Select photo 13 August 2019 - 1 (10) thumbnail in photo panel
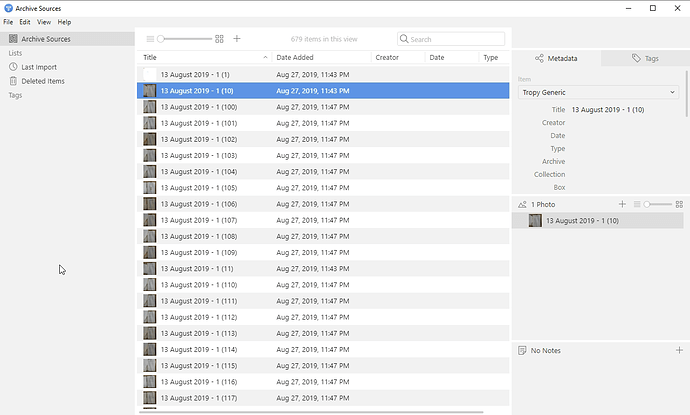690x415 pixels. pos(535,220)
